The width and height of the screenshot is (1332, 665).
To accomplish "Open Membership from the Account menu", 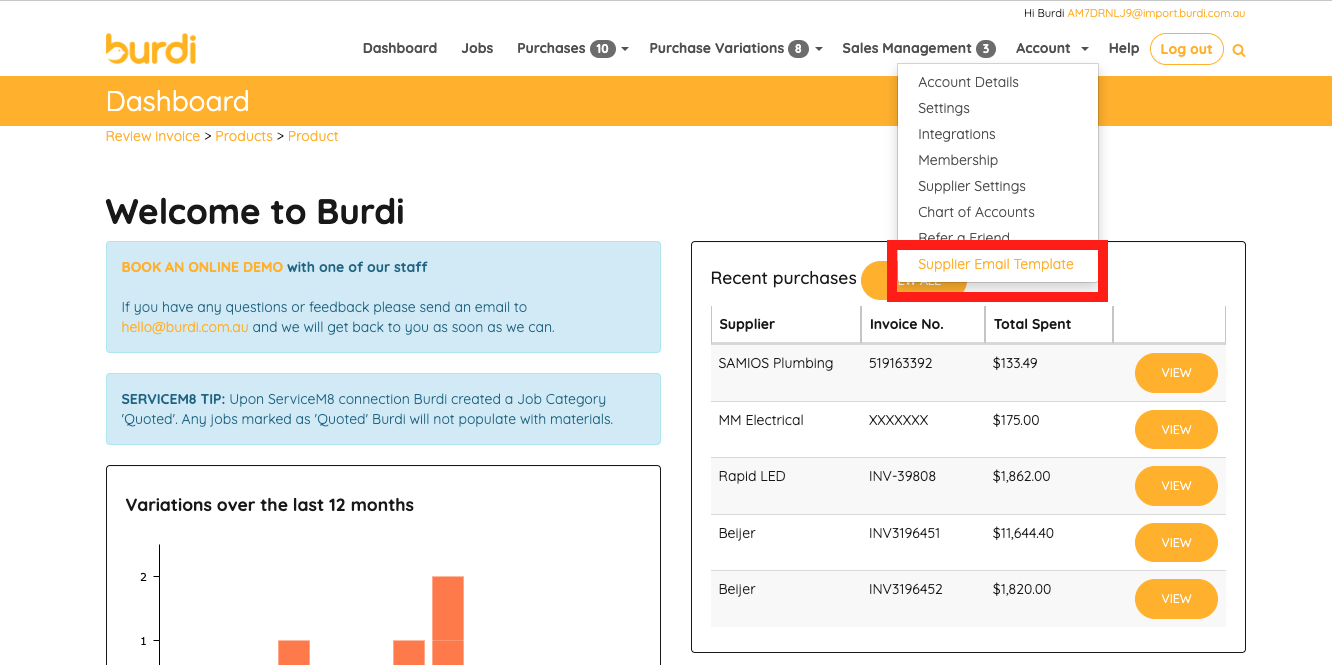I will (958, 160).
